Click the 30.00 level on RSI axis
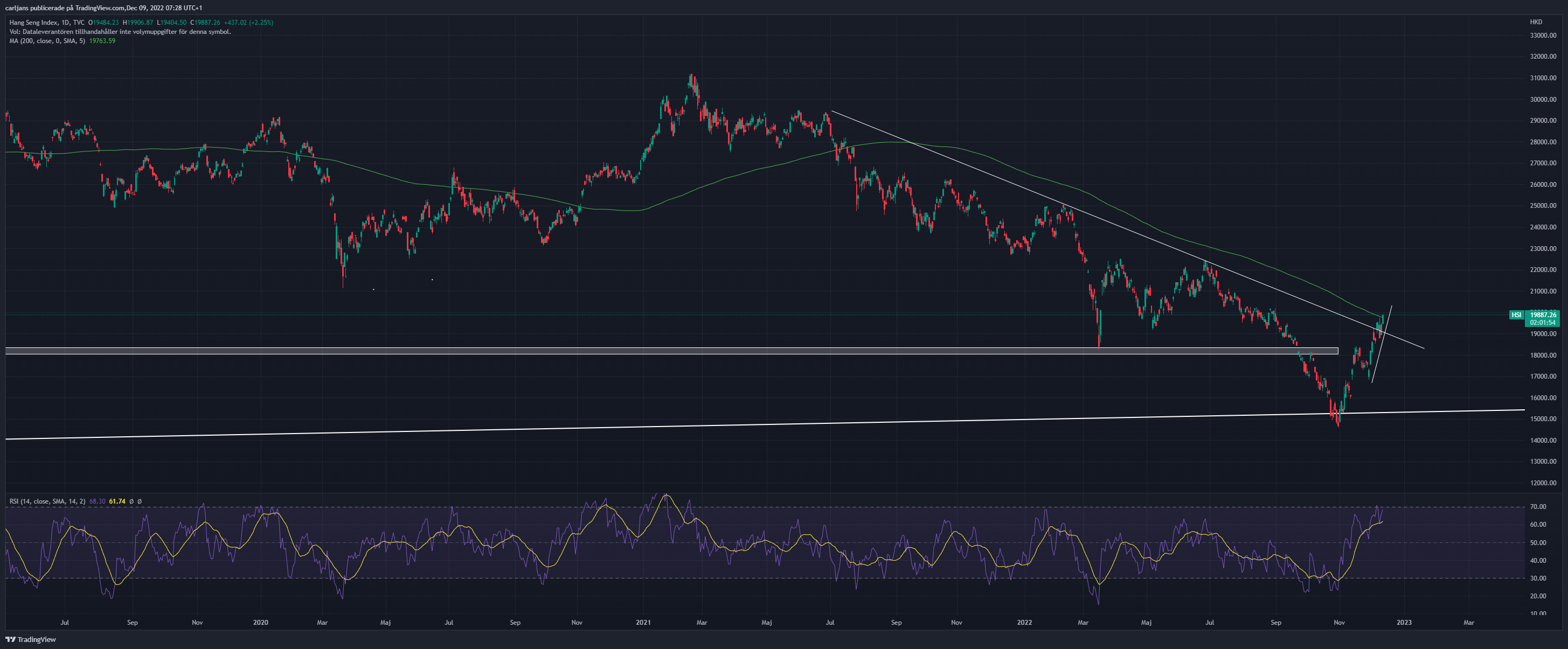The height and width of the screenshot is (649, 1568). pyautogui.click(x=1538, y=578)
